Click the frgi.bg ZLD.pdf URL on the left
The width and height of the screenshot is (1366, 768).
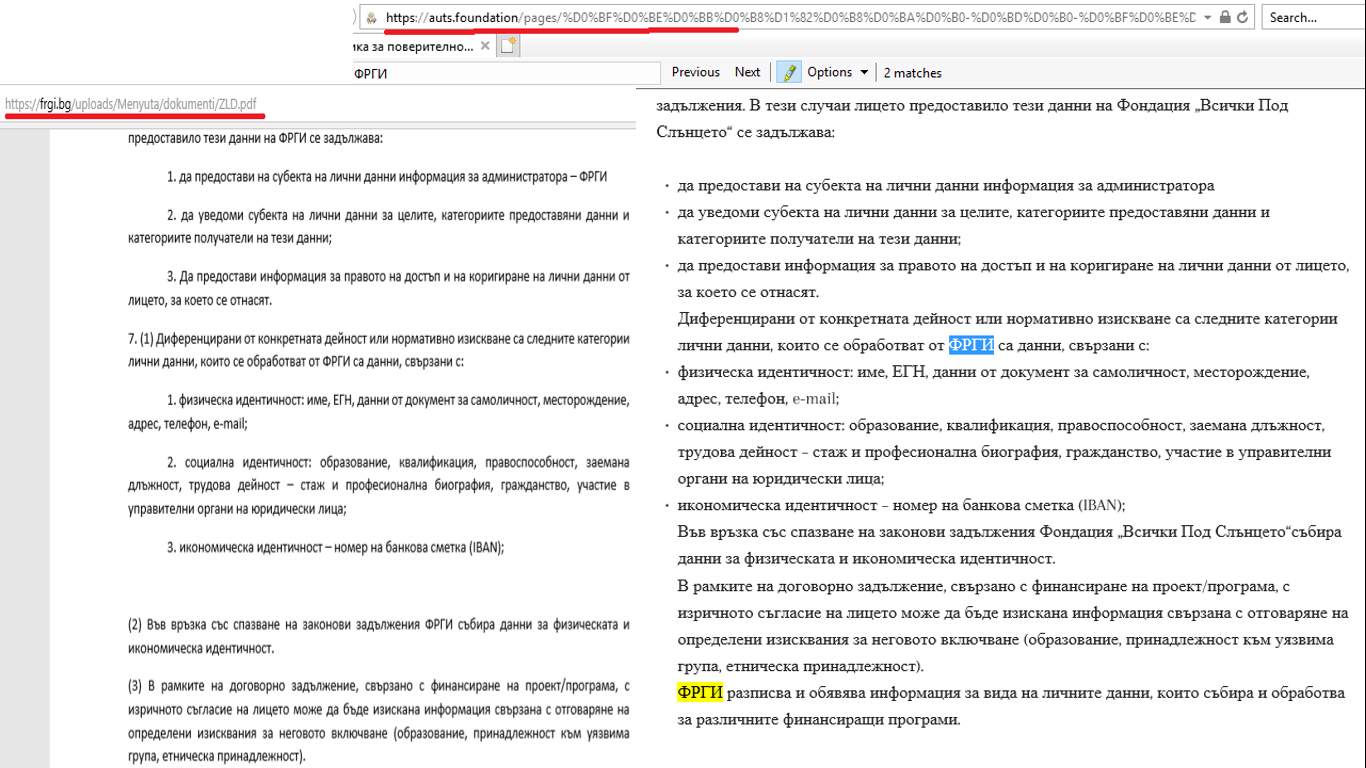click(x=131, y=103)
